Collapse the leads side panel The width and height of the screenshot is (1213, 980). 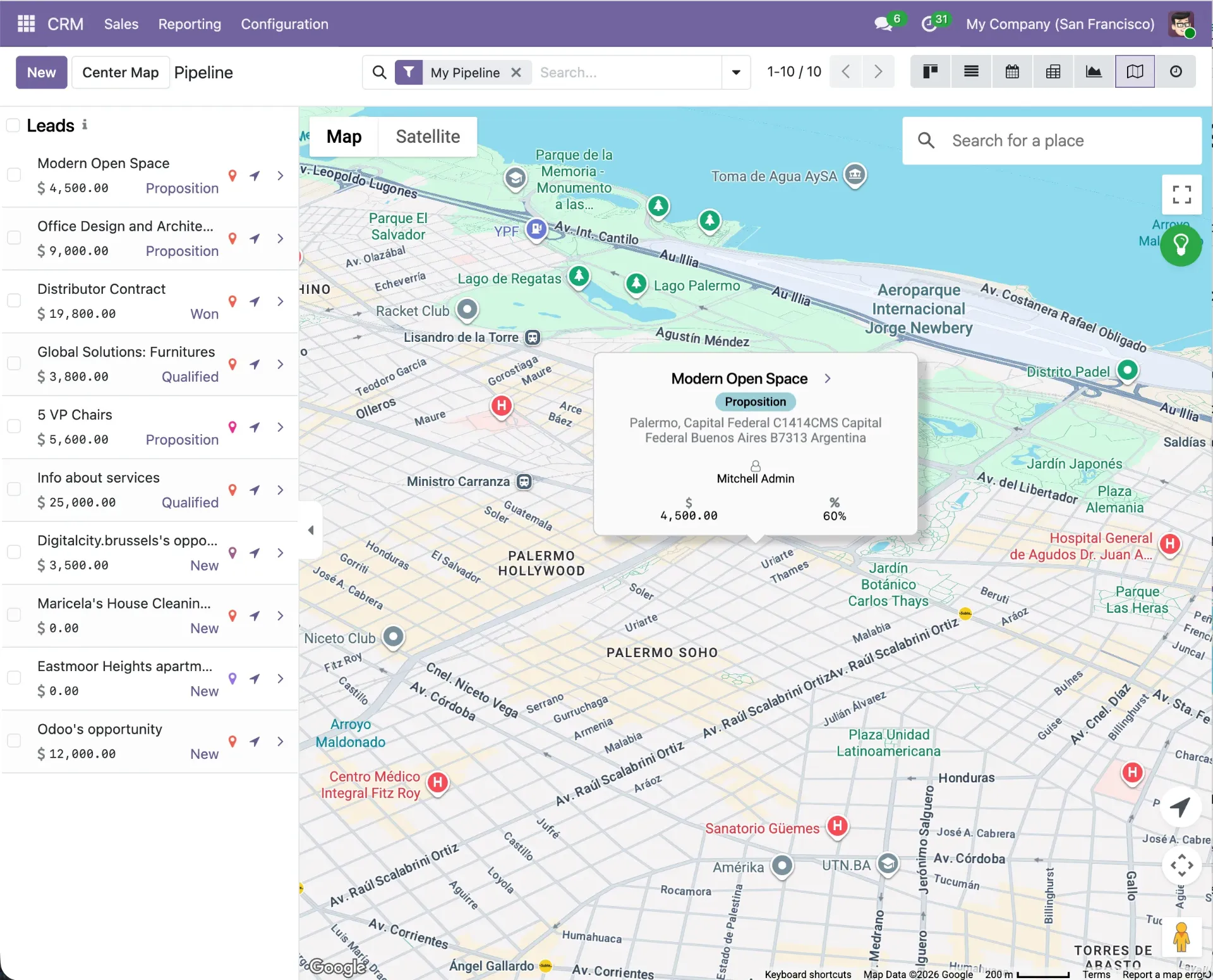(311, 530)
